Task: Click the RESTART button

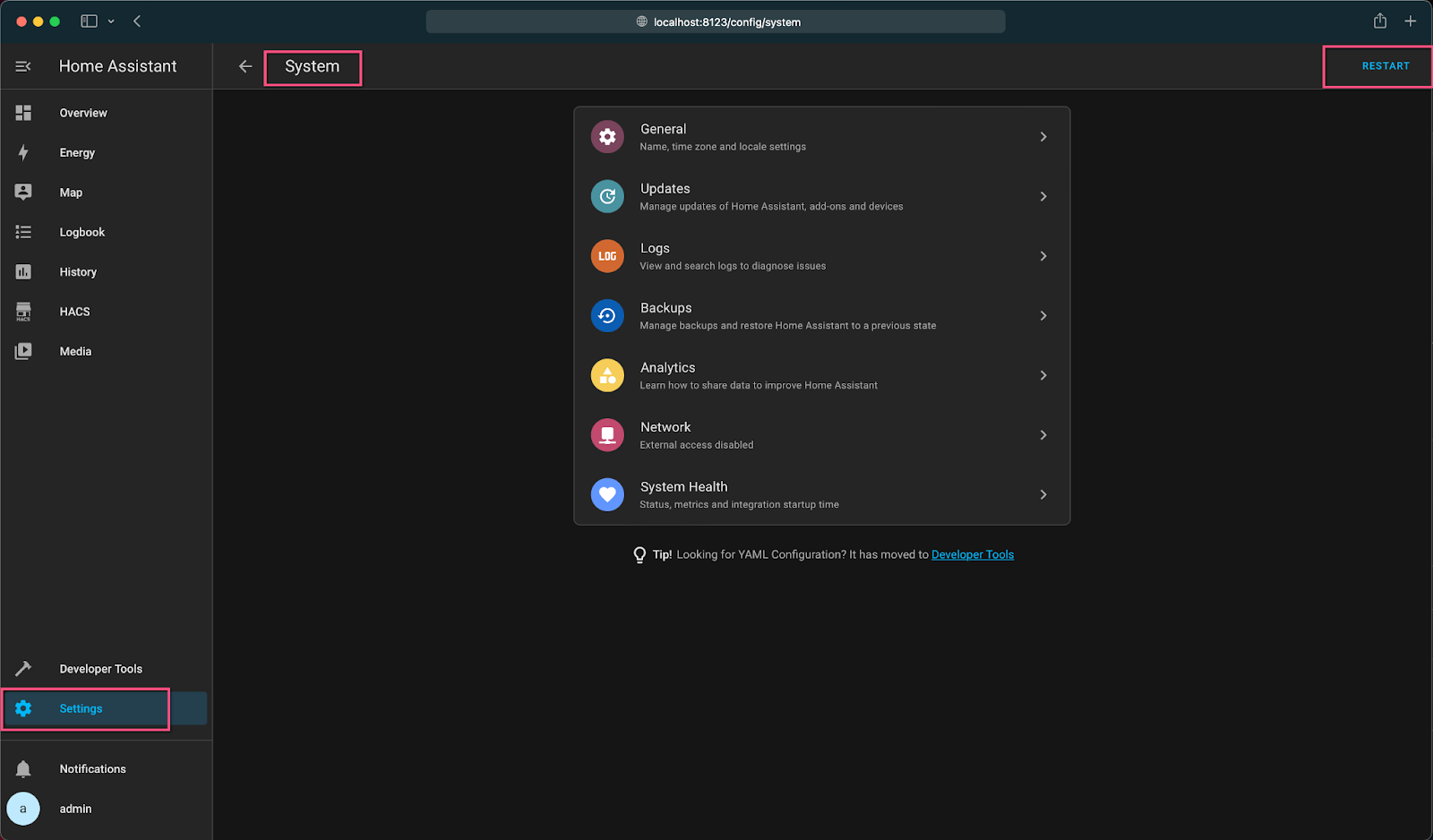Action: click(1386, 66)
